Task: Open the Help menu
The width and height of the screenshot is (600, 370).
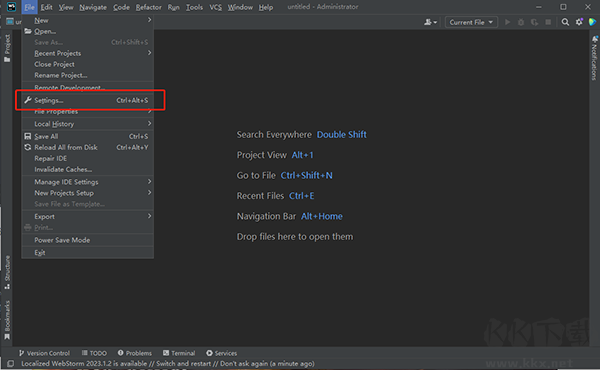Action: pyautogui.click(x=266, y=7)
